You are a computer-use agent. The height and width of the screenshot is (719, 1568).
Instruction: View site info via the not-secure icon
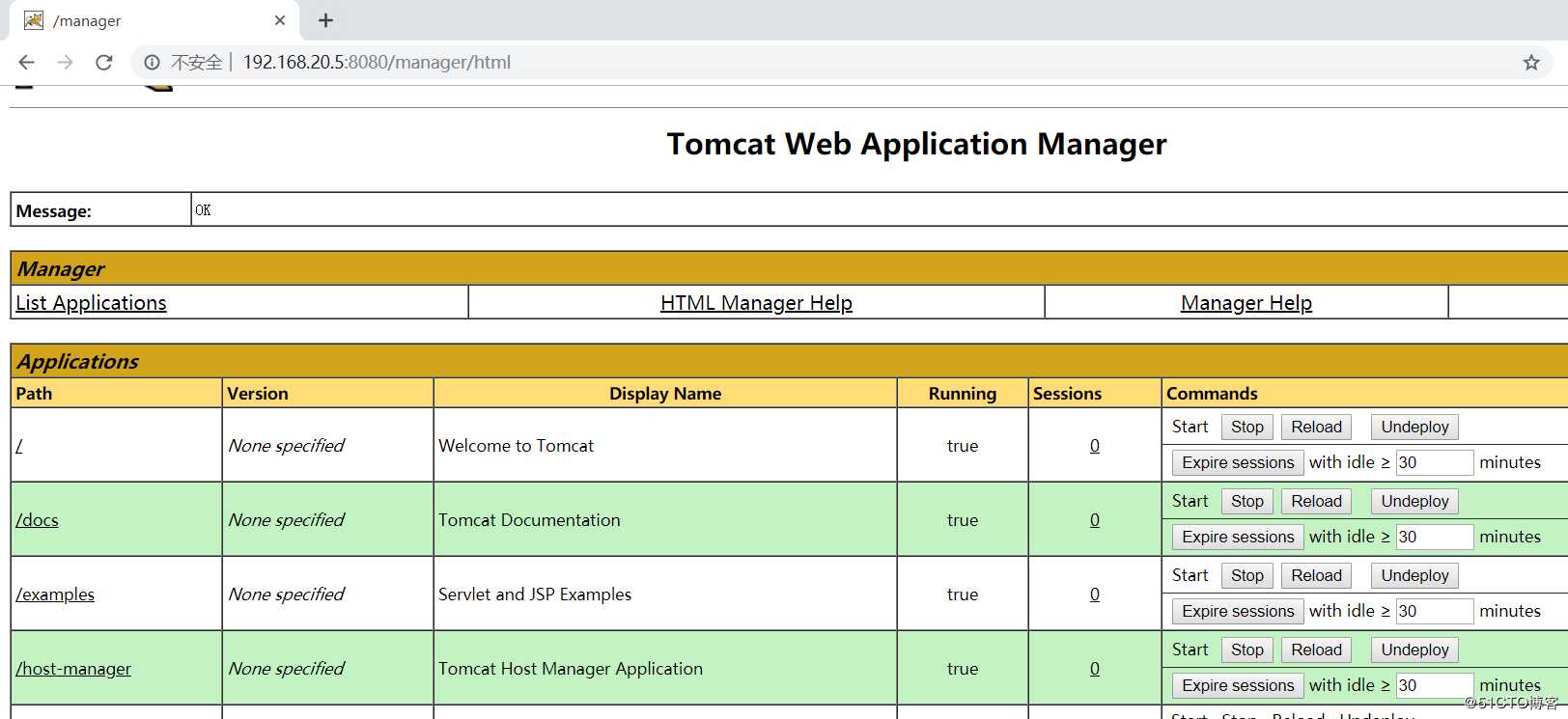point(152,63)
